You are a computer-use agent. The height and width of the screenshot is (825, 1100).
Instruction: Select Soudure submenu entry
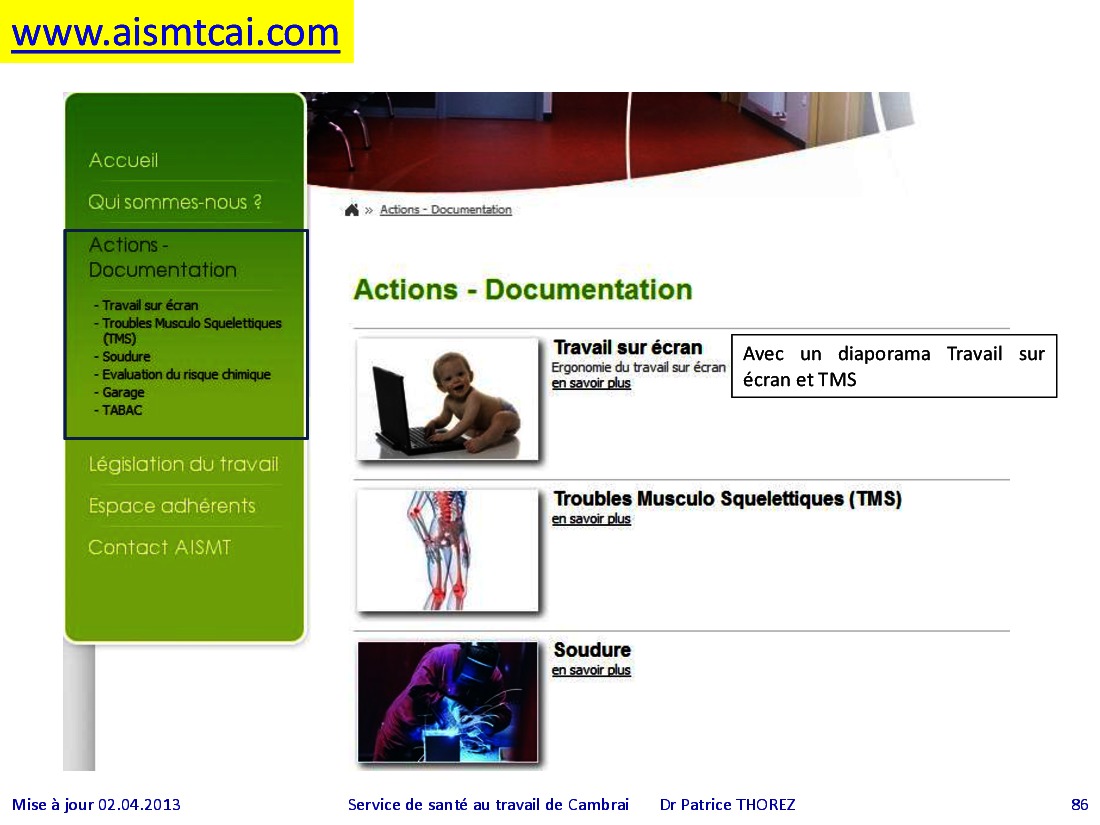[x=126, y=356]
